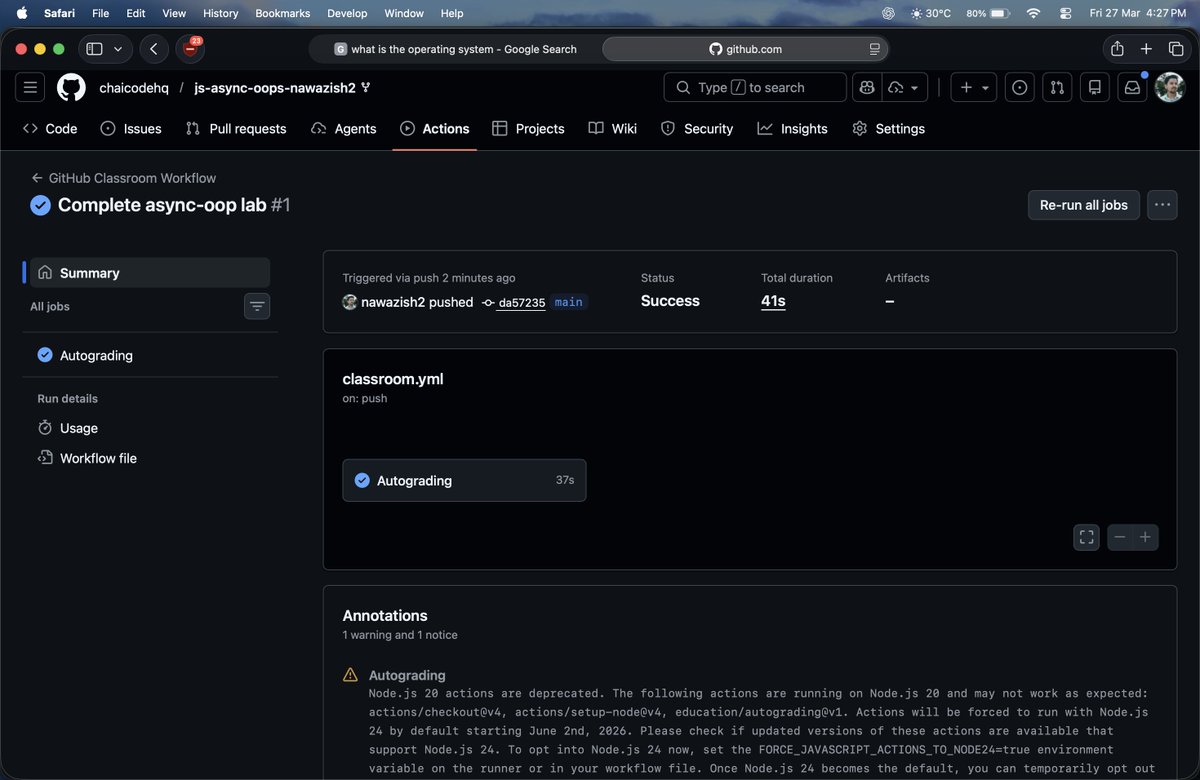Open the three-dot workflow run options menu

tap(1162, 205)
